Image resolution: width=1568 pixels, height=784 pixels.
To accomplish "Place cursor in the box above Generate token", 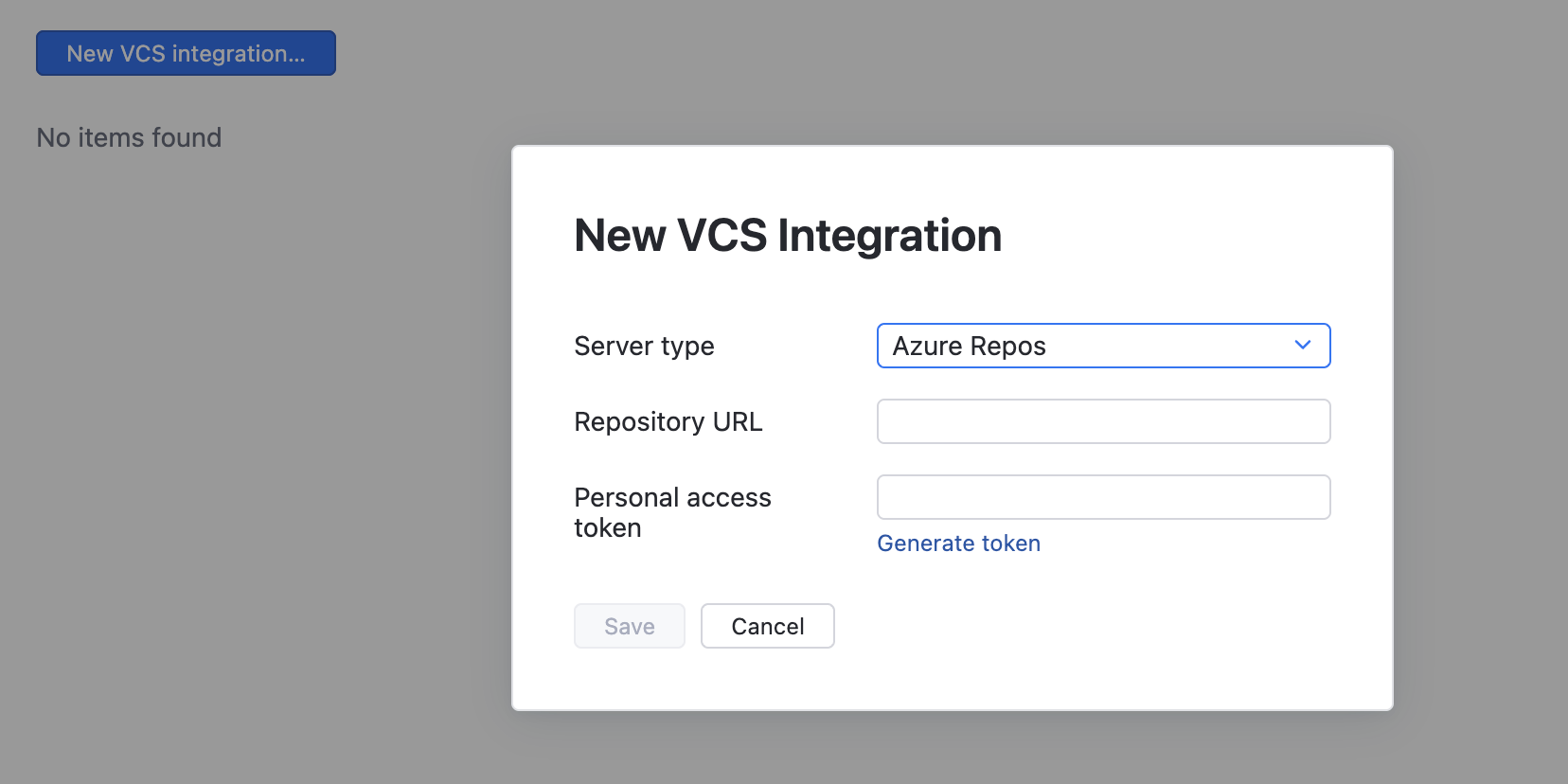I will tap(1103, 497).
